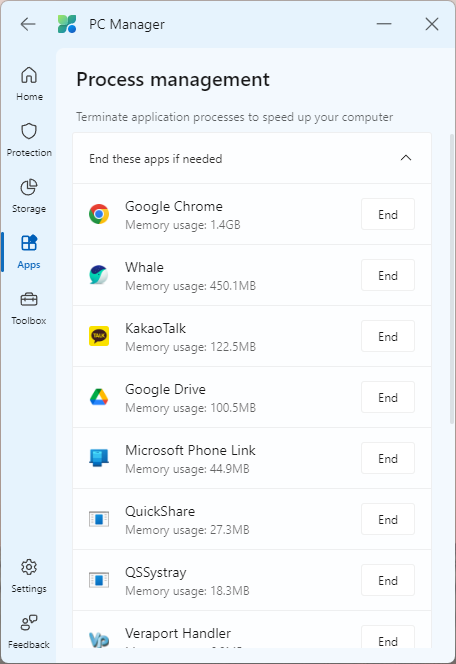Screen dimensions: 456x664
Task: Click the Google Chrome app icon
Action: click(x=99, y=214)
